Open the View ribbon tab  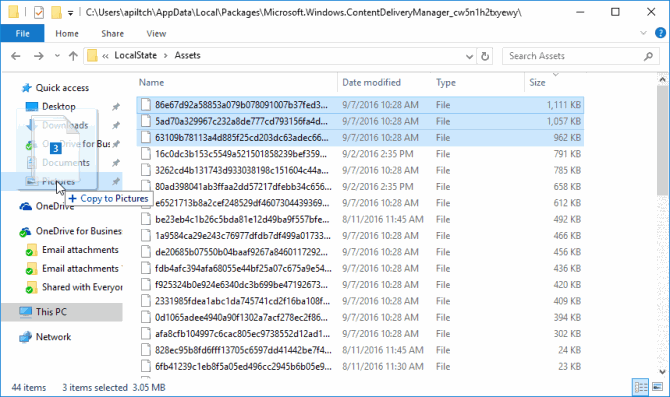point(156,33)
